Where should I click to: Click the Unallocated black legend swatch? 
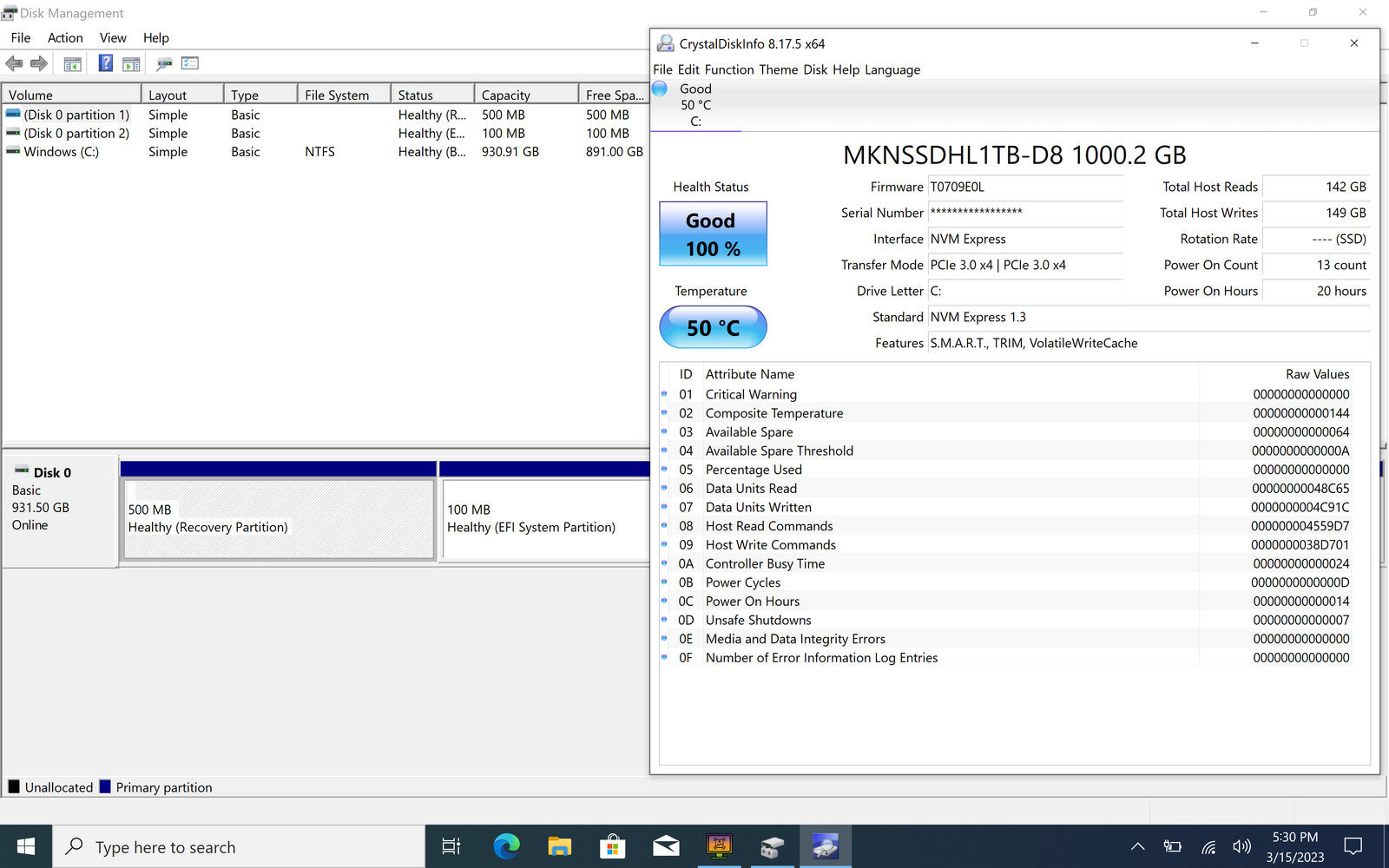(14, 786)
